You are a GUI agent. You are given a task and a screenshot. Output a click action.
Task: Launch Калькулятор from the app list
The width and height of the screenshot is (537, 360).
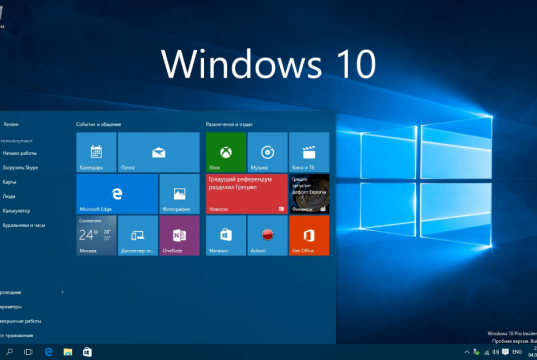pyautogui.click(x=16, y=211)
